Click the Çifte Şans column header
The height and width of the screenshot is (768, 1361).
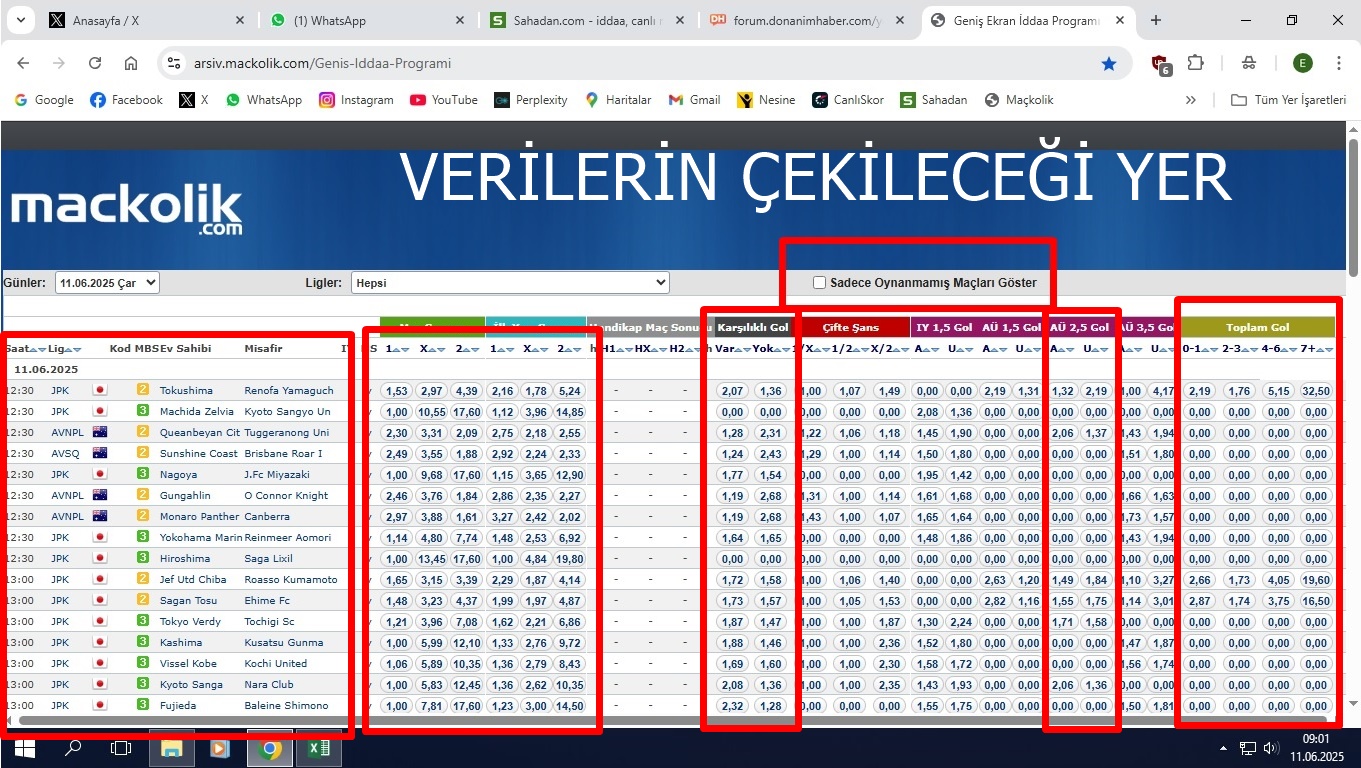pyautogui.click(x=851, y=327)
